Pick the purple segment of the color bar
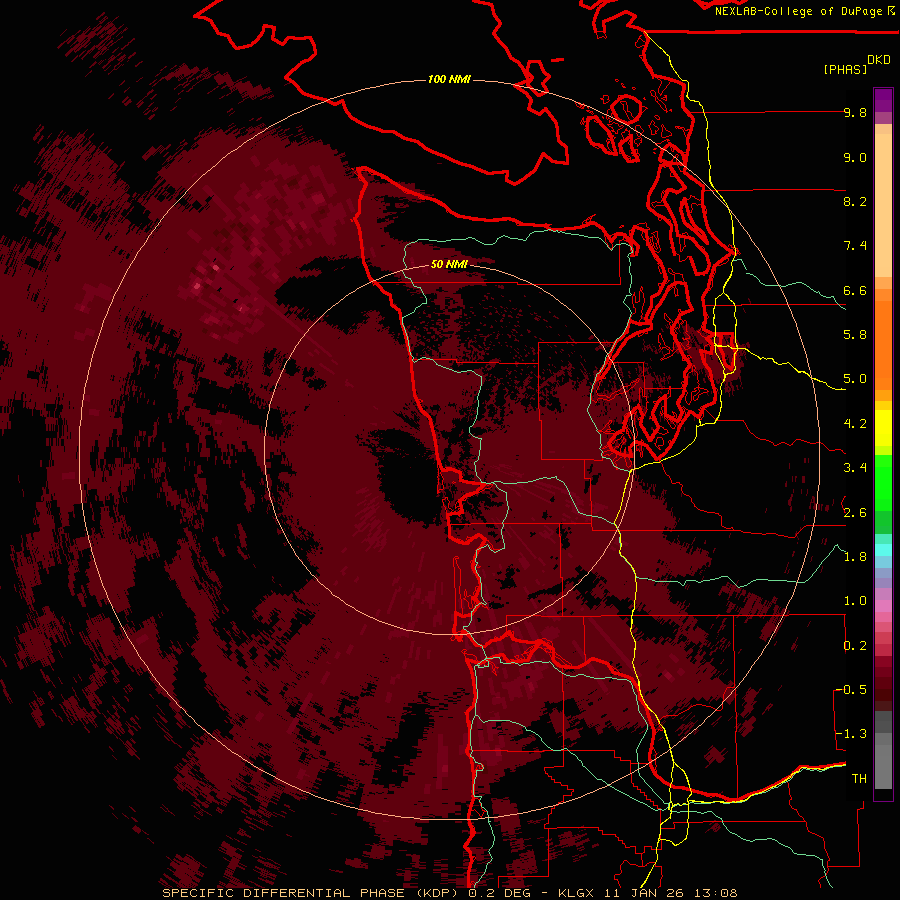Image resolution: width=900 pixels, height=900 pixels. [883, 100]
